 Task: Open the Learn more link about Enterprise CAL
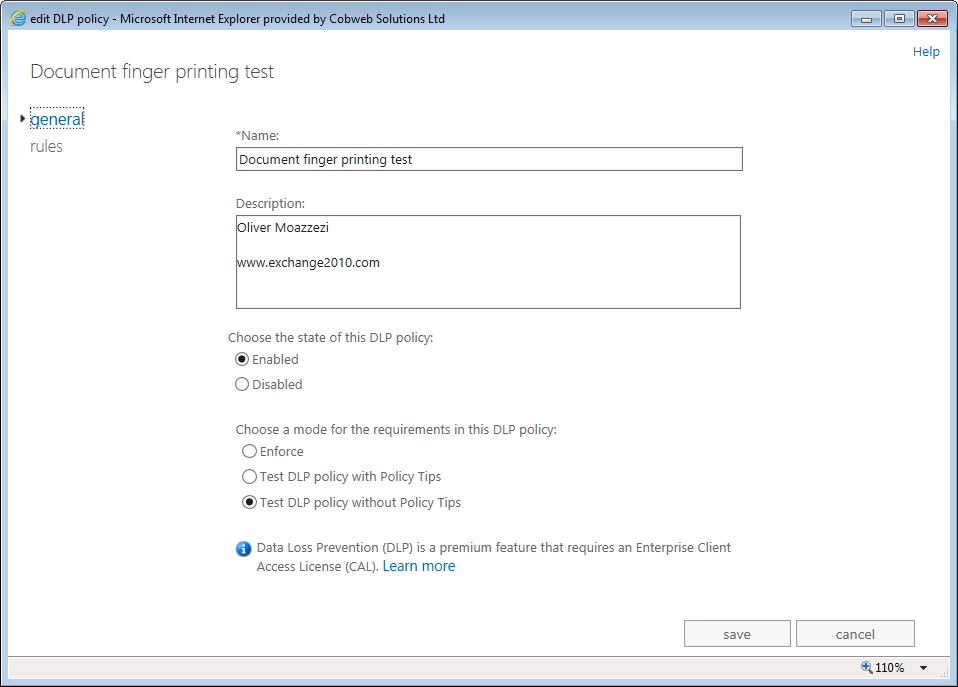[x=418, y=566]
